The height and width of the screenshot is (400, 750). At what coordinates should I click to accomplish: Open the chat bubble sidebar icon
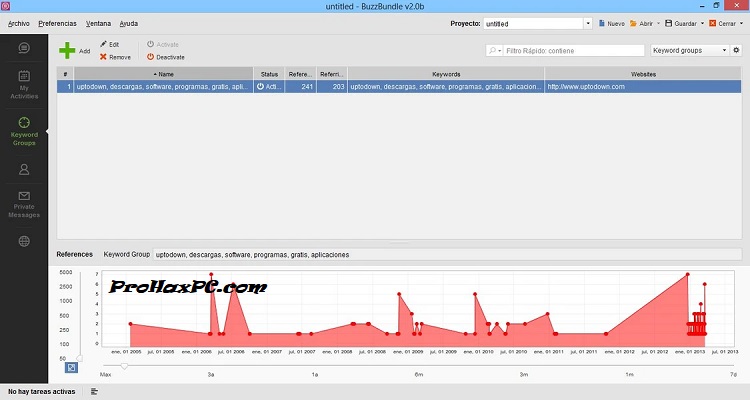pyautogui.click(x=24, y=48)
